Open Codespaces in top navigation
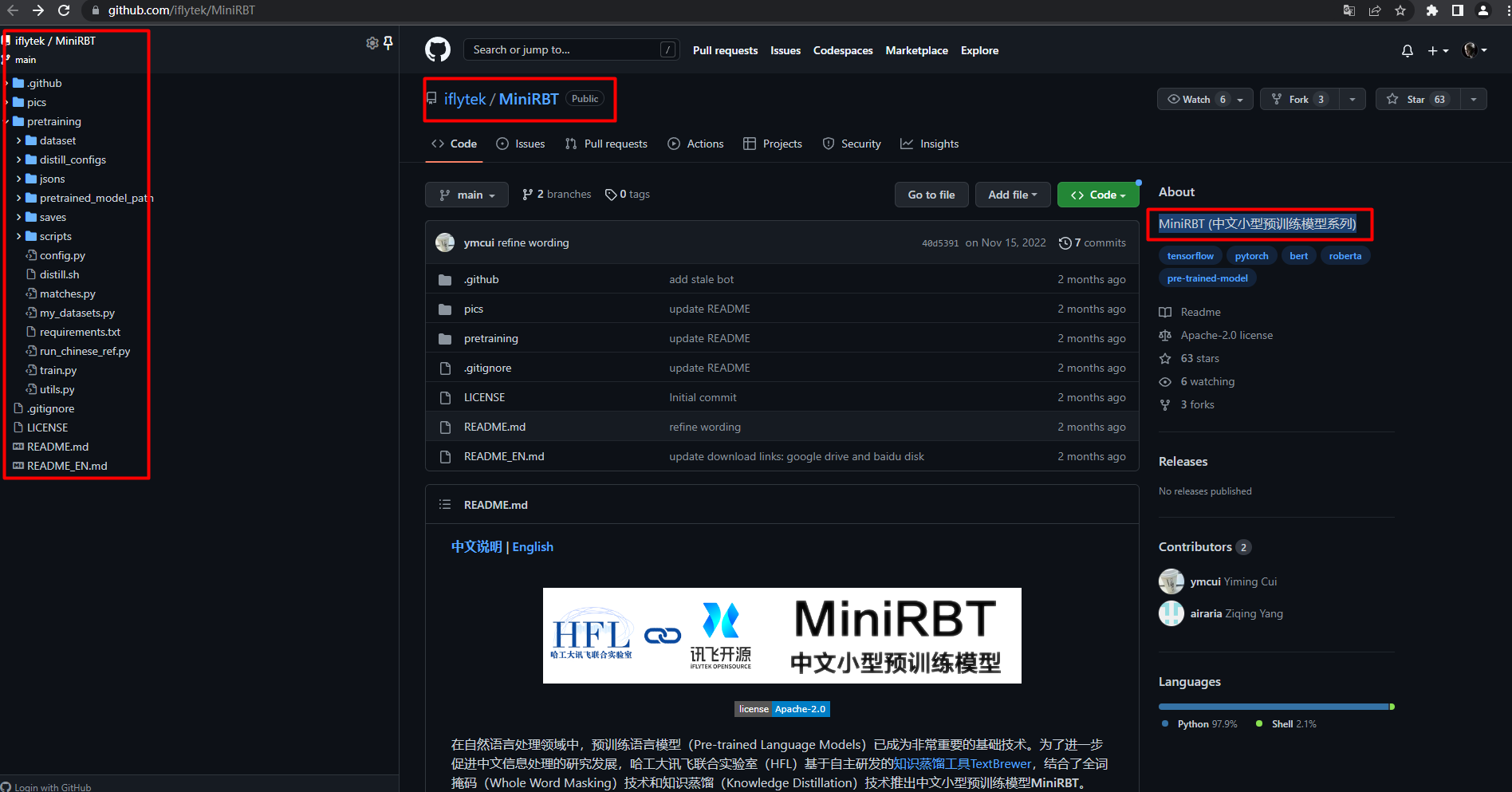Image resolution: width=1512 pixels, height=792 pixels. click(x=843, y=50)
